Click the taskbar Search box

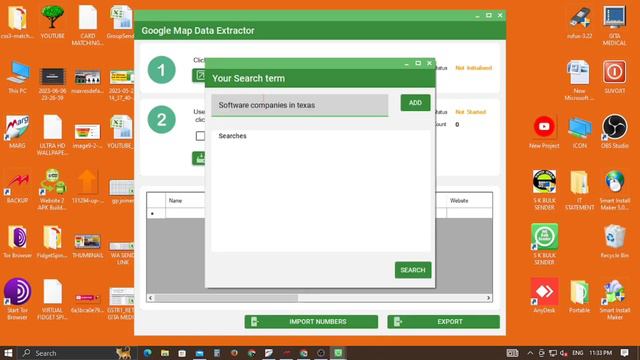tap(76, 353)
